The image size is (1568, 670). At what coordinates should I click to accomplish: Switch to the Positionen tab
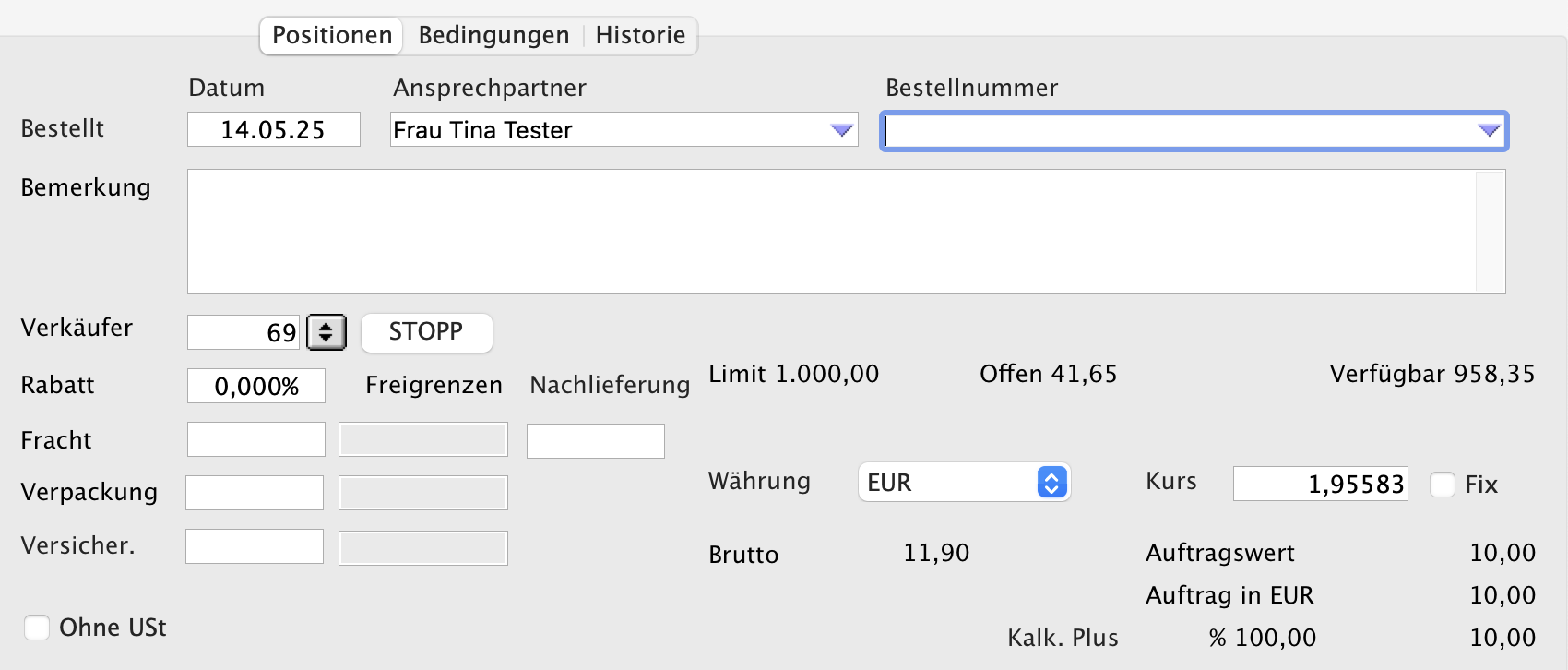[332, 36]
